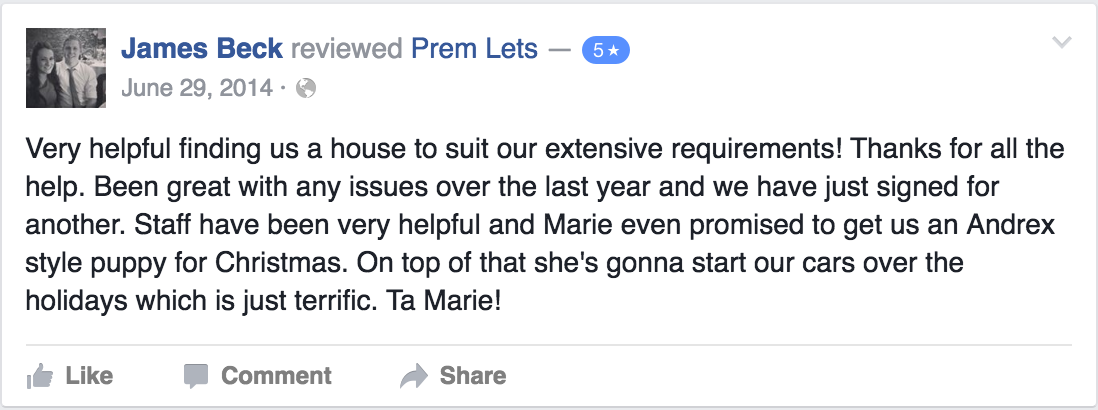
Task: Click the Like text label
Action: pos(89,376)
